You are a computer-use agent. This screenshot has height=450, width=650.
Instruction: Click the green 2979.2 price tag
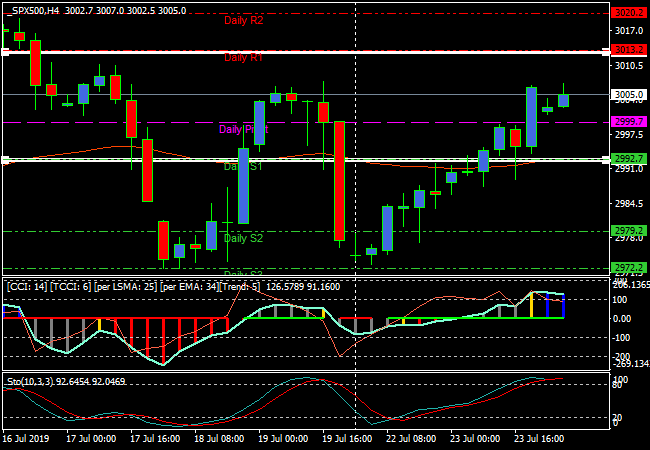(x=629, y=231)
